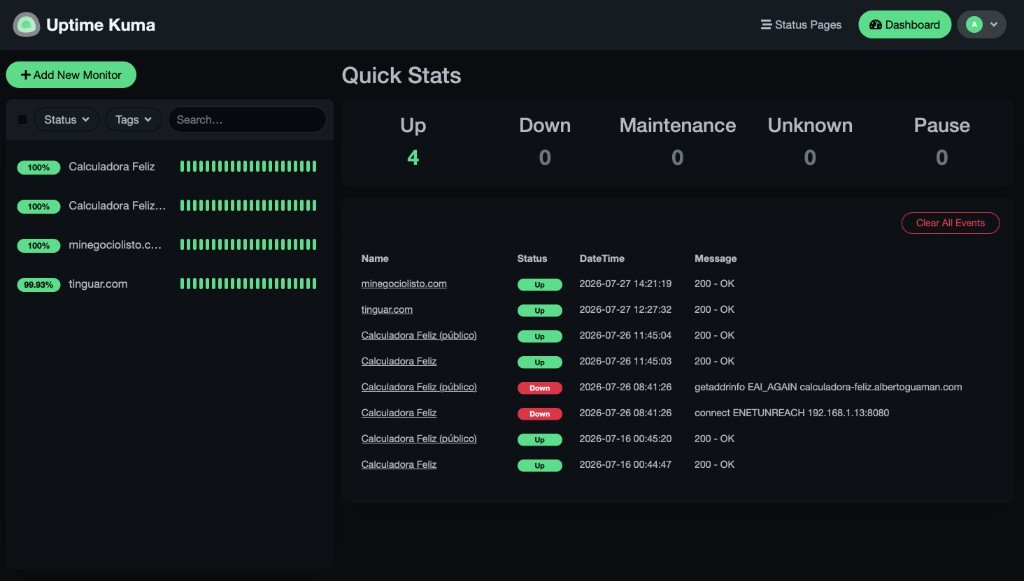Click heartbeat bar of tinguar.com monitor
1024x581 pixels.
(x=248, y=284)
